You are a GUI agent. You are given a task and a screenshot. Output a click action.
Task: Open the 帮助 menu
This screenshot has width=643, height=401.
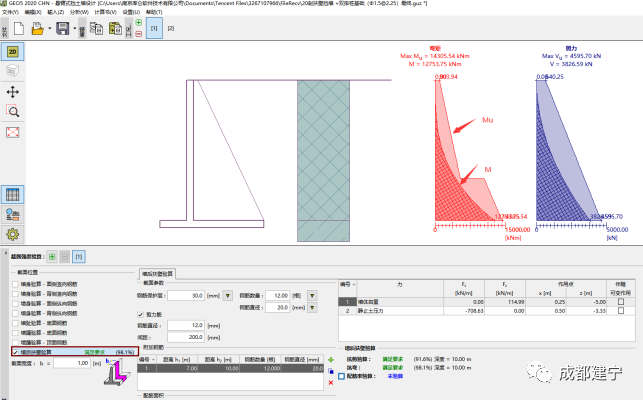tap(154, 12)
